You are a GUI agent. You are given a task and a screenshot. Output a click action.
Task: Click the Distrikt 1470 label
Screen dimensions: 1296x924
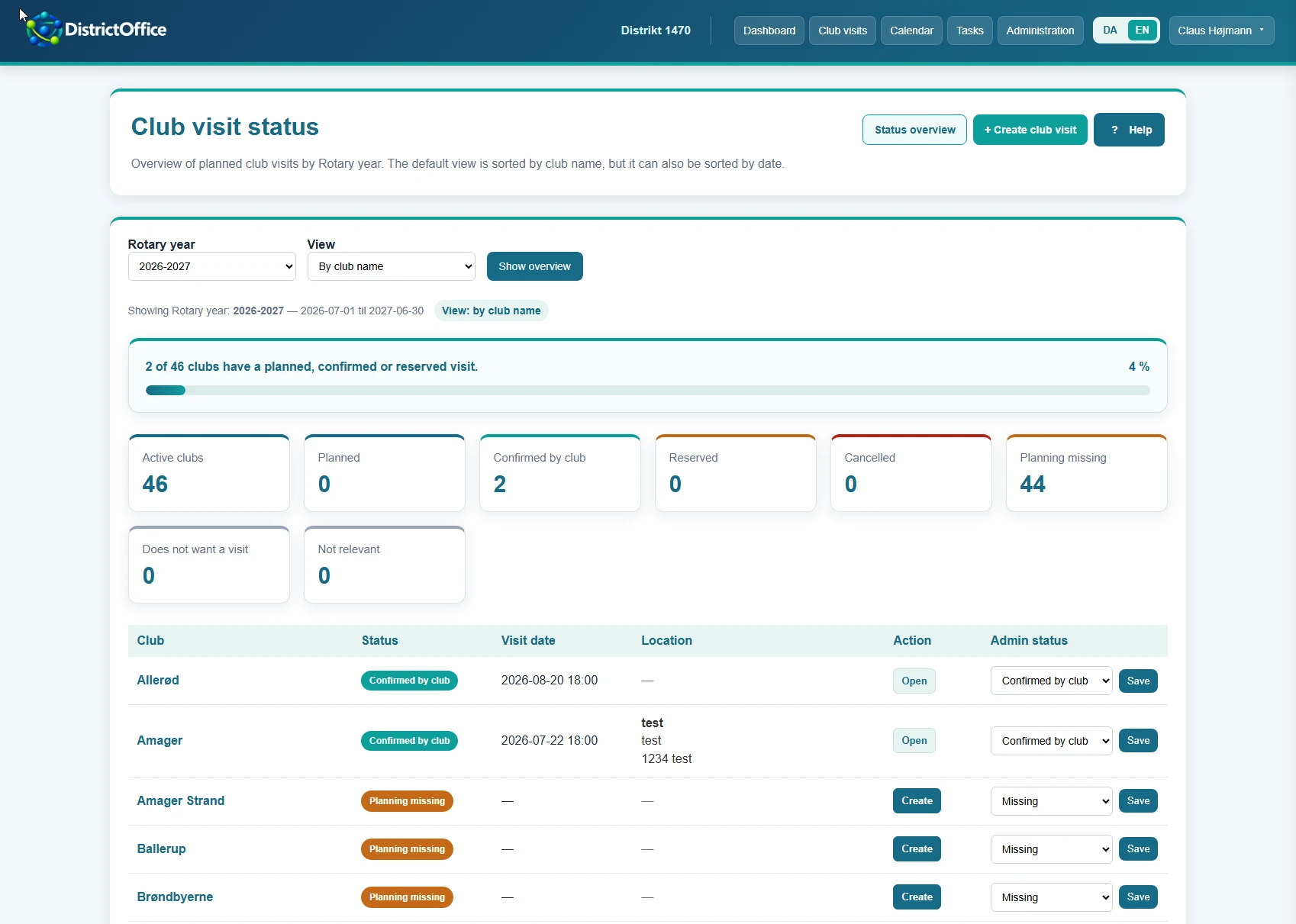656,31
